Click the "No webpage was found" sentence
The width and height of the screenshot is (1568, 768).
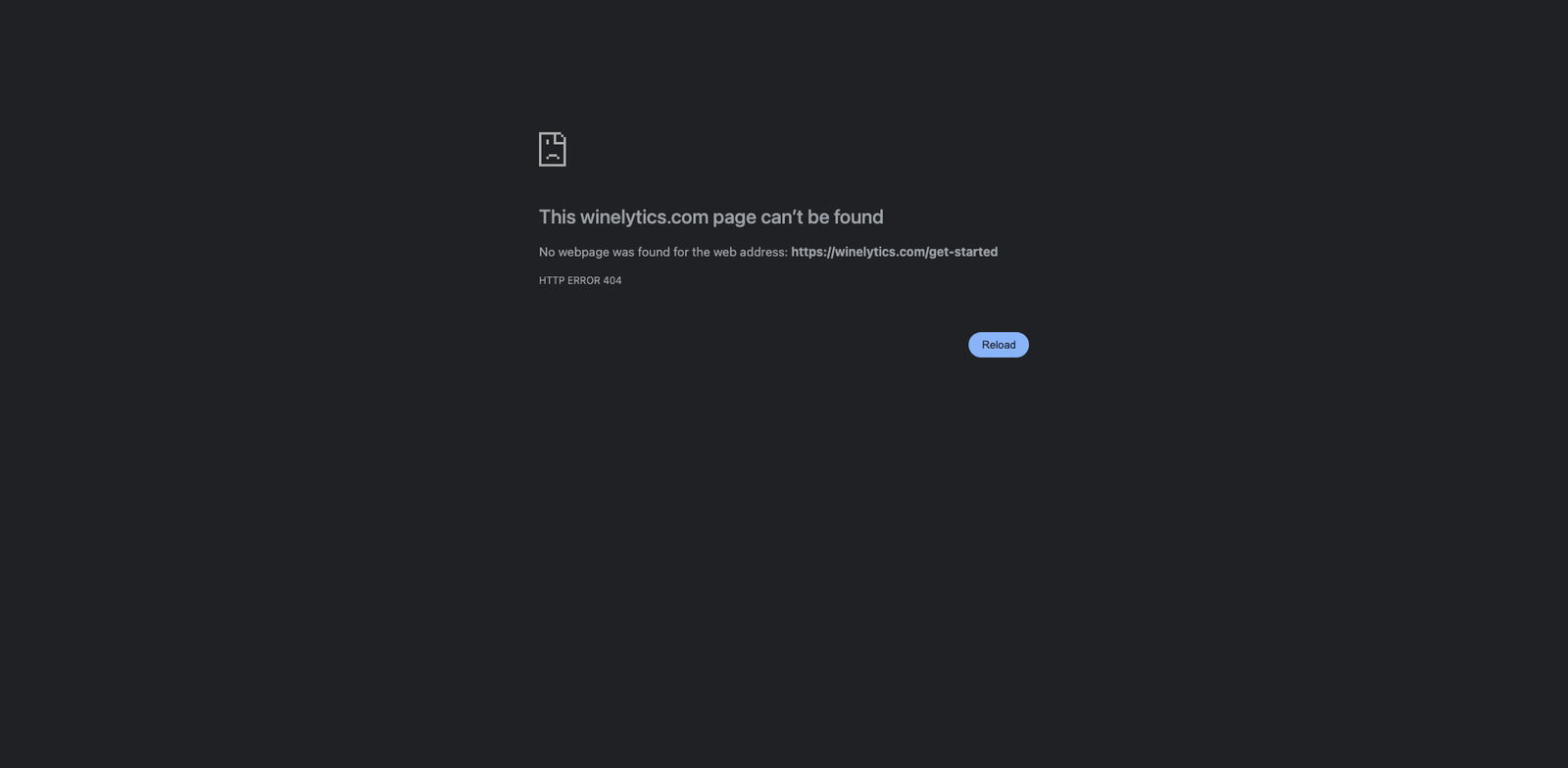pyautogui.click(x=604, y=252)
